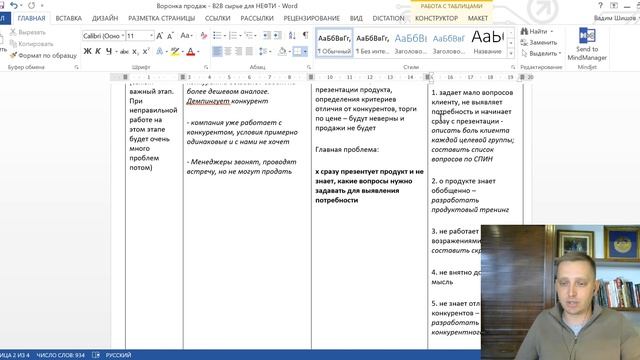Switch to the ССЫЛКИ tab
Viewport: 640px width, 360px height.
point(218,18)
